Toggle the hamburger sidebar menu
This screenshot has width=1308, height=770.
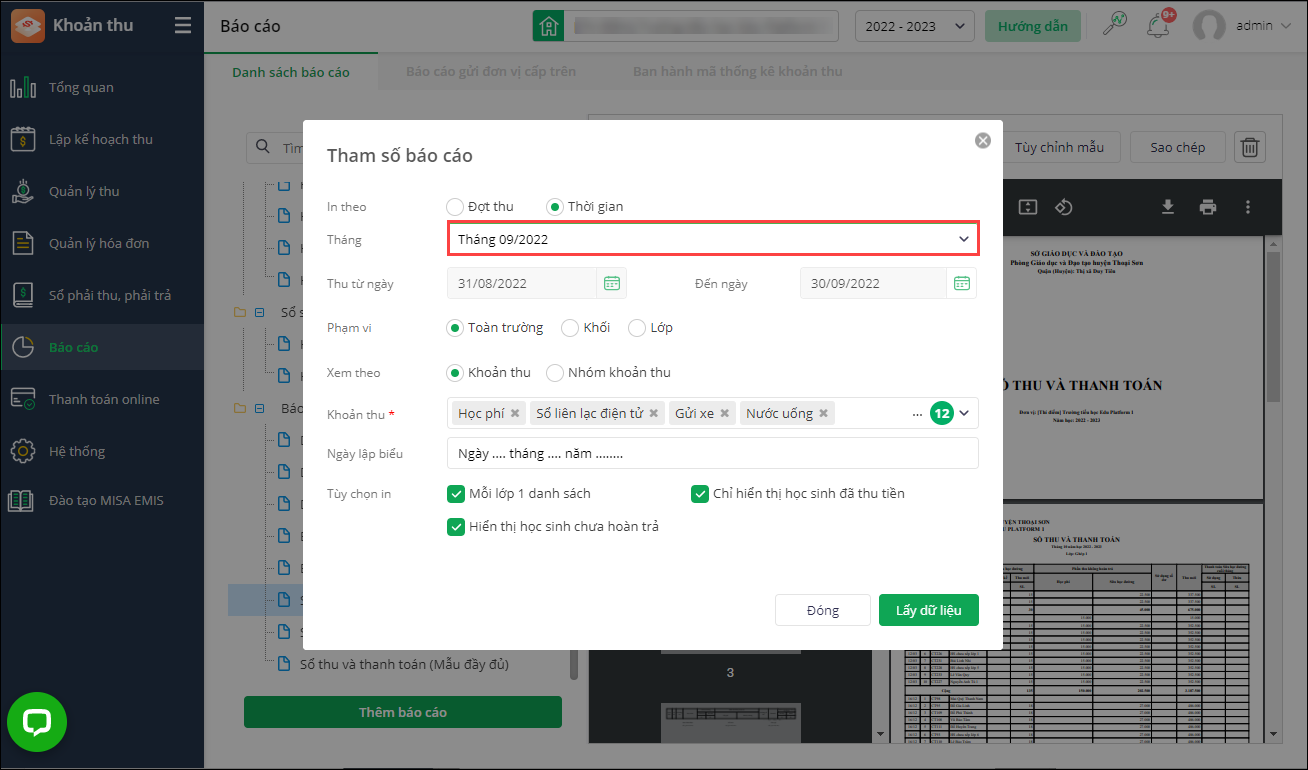(x=182, y=26)
